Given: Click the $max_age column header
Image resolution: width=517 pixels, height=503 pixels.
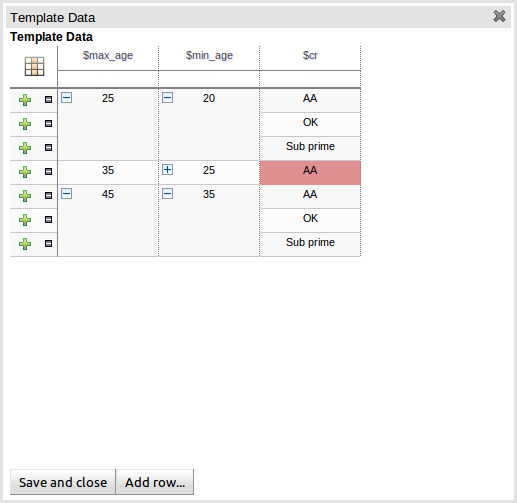Looking at the screenshot, I should coord(108,55).
